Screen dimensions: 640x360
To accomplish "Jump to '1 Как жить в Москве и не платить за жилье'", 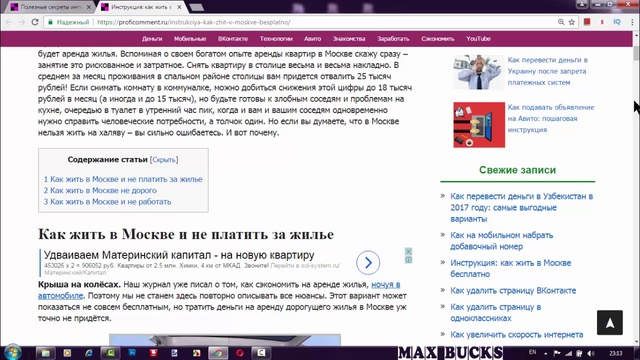I will pos(123,179).
